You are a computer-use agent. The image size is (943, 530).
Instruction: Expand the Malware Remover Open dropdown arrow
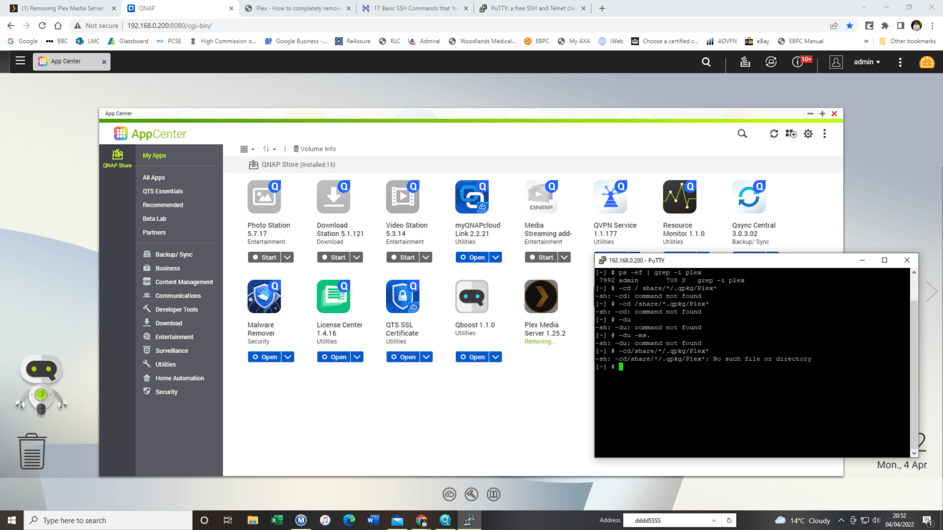pos(287,357)
